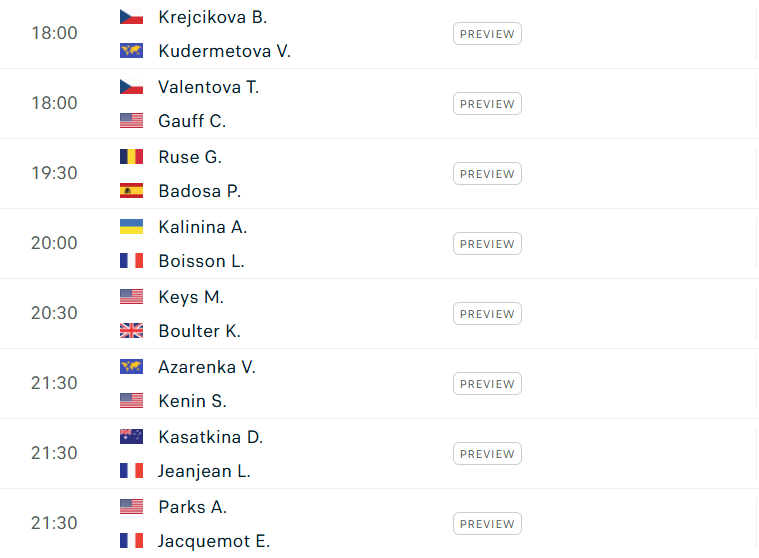Click the US flag beside Gauff C.
The image size is (759, 558).
pos(131,121)
